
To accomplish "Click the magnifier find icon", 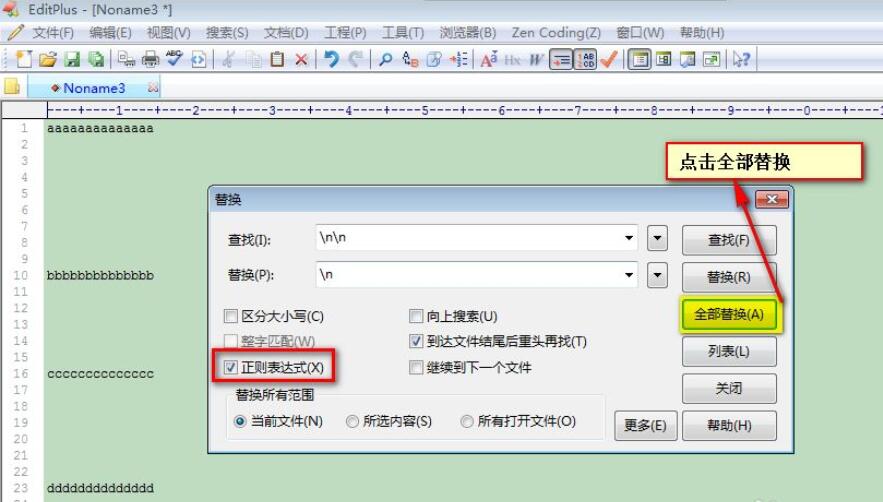I will click(385, 59).
